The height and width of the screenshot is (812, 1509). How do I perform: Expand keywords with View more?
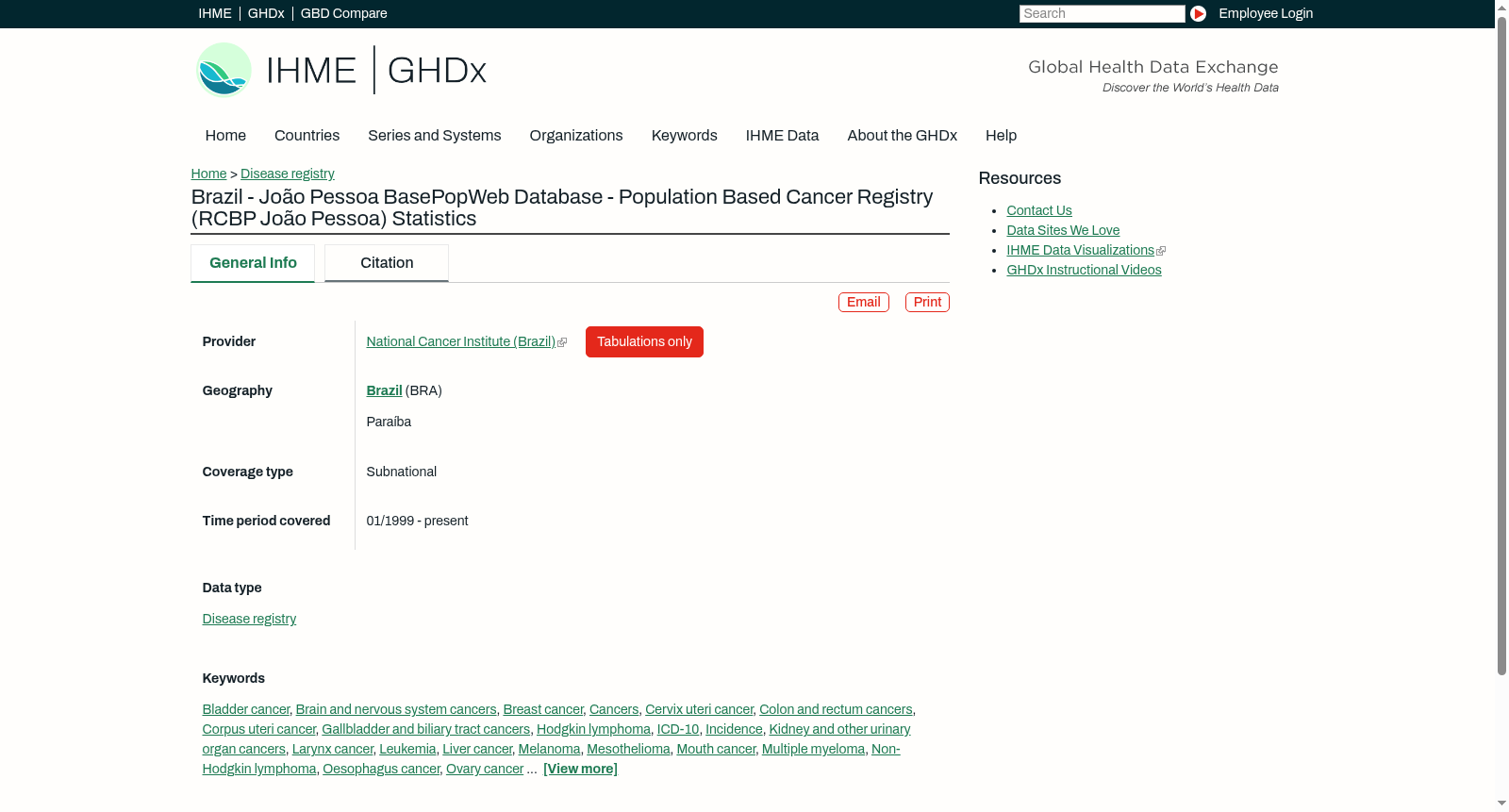coord(580,769)
